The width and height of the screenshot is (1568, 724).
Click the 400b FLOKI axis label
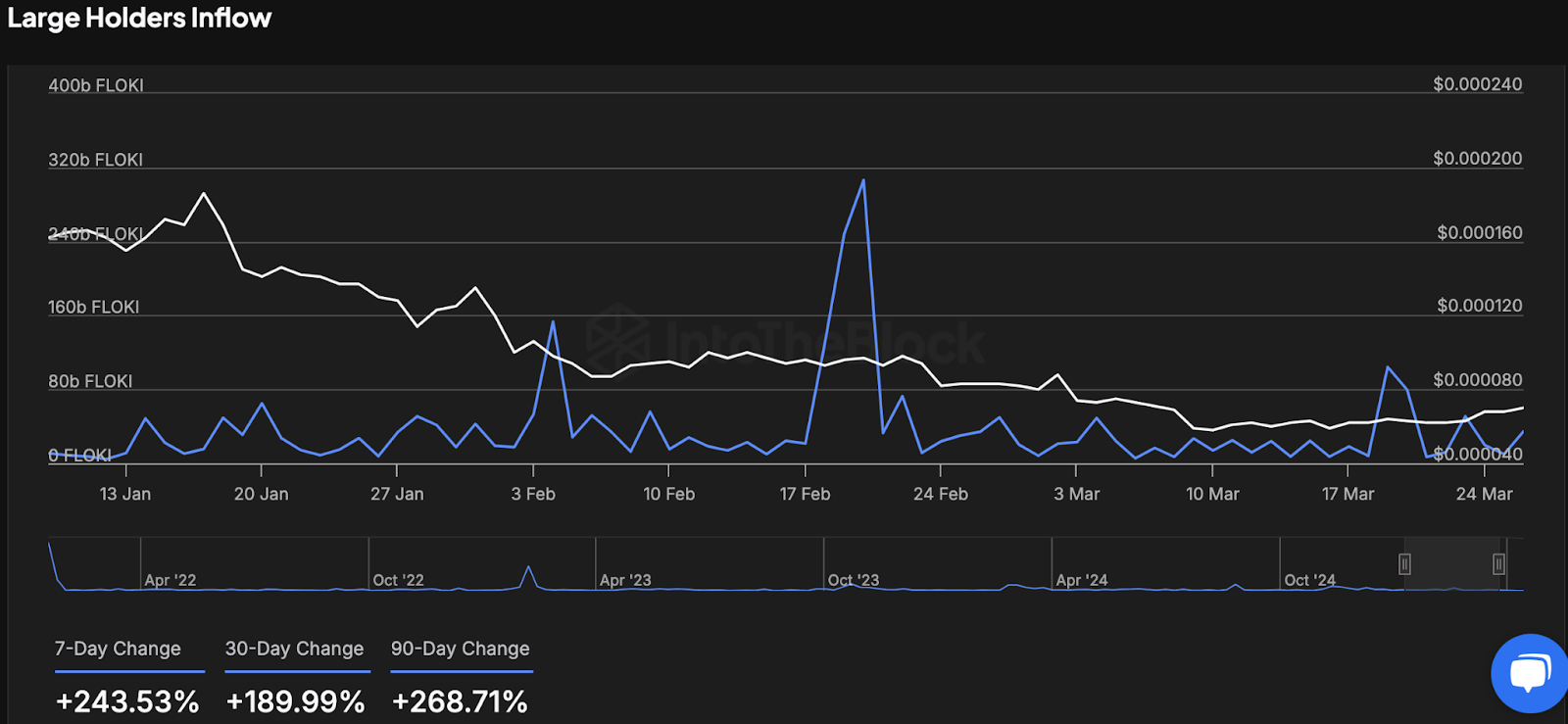pos(96,85)
